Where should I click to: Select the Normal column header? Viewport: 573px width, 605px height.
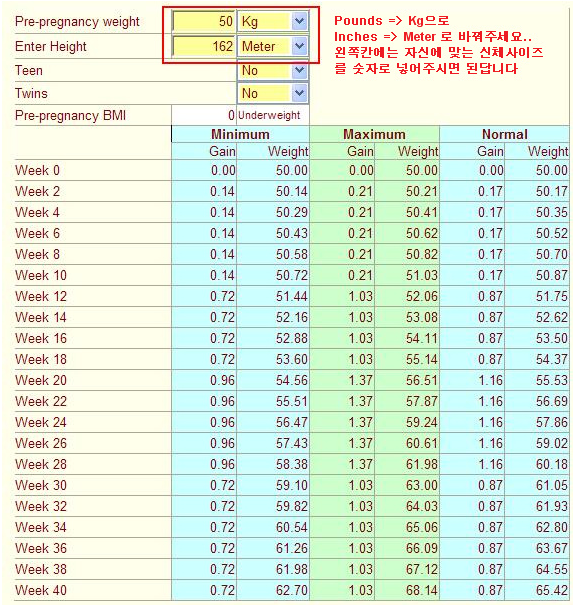click(505, 134)
